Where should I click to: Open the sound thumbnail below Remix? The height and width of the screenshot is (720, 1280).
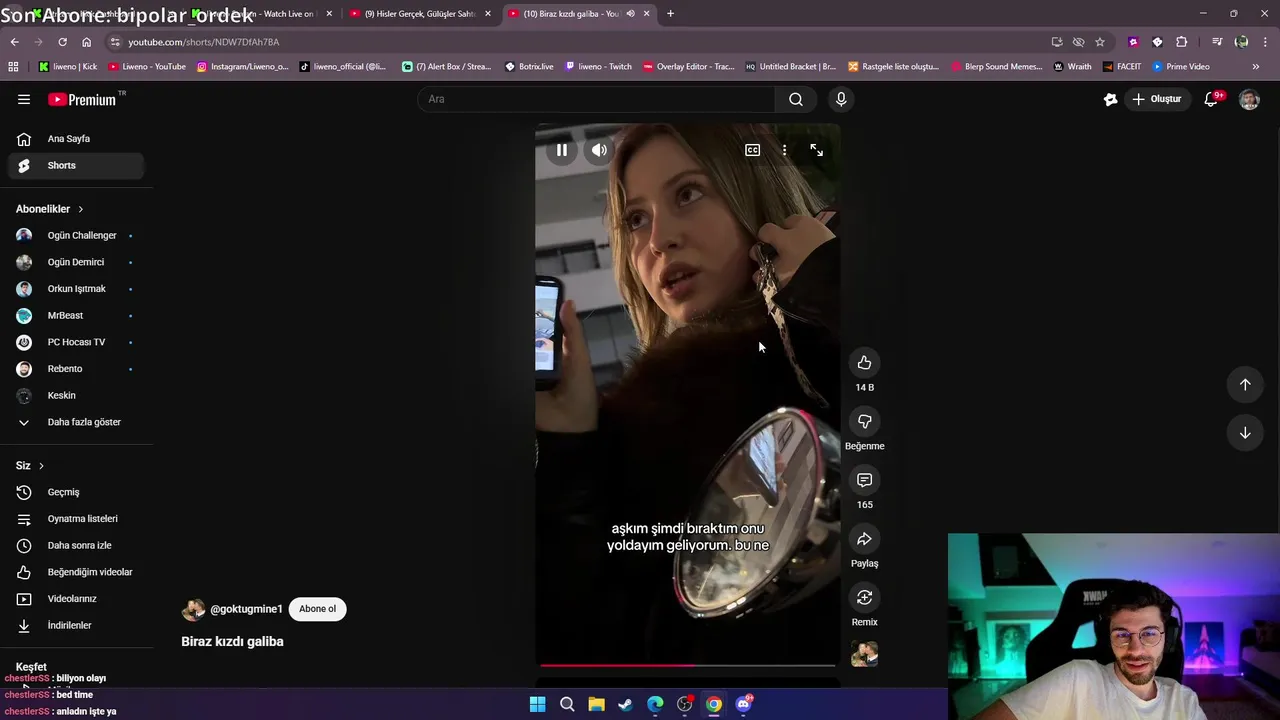(864, 654)
